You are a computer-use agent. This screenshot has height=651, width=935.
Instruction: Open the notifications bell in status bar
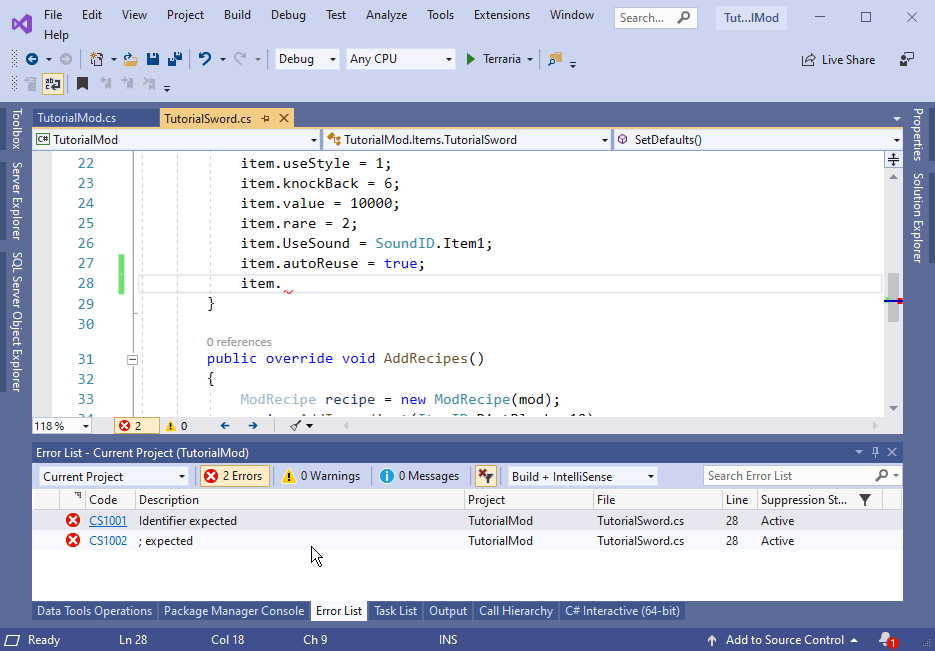pyautogui.click(x=886, y=640)
